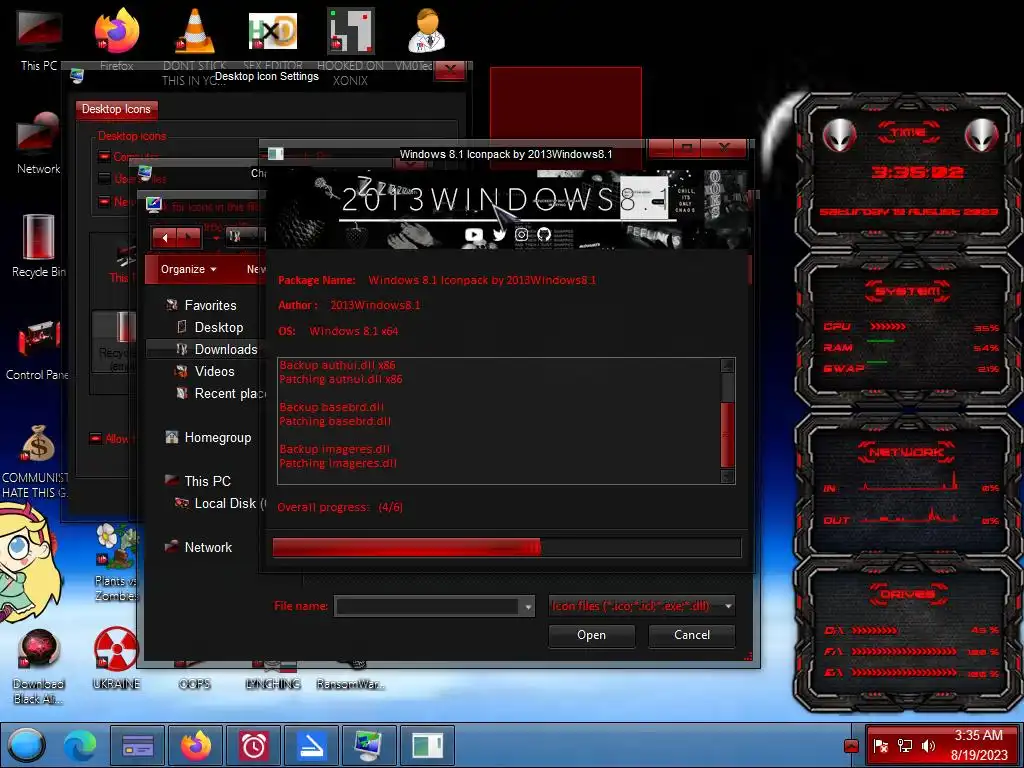Screen dimensions: 1024x768
Task: Expand the Organize dropdown menu
Action: click(188, 269)
